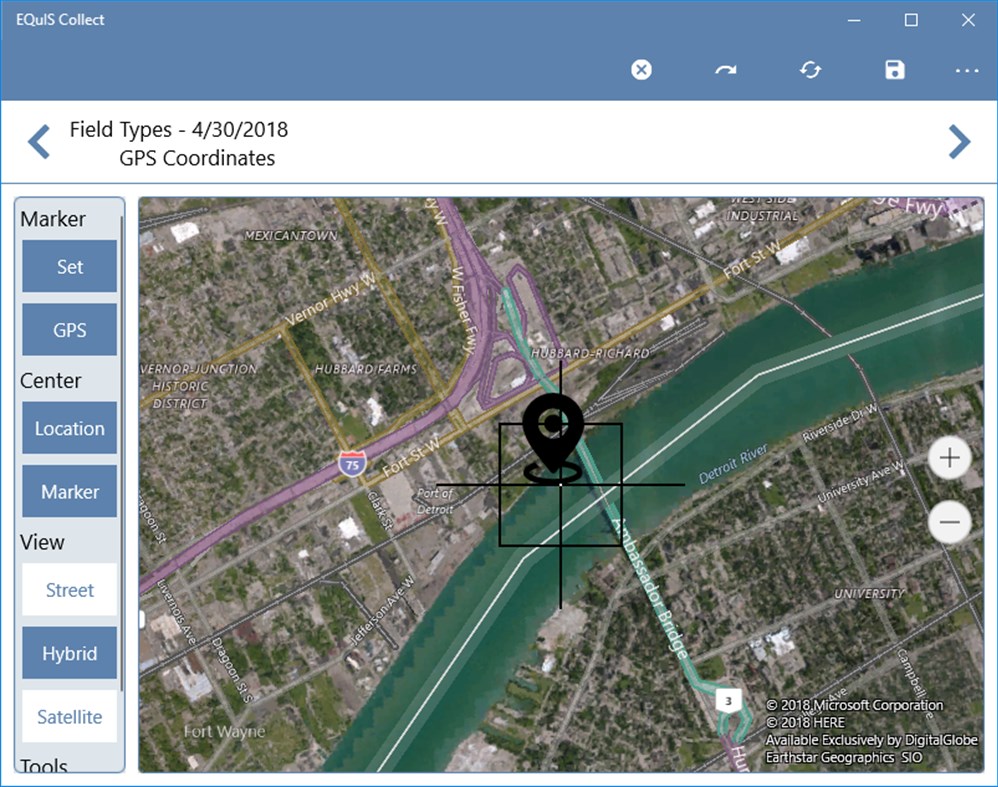The height and width of the screenshot is (787, 998).
Task: Maximize the EQuIS Collect window
Action: [x=911, y=20]
